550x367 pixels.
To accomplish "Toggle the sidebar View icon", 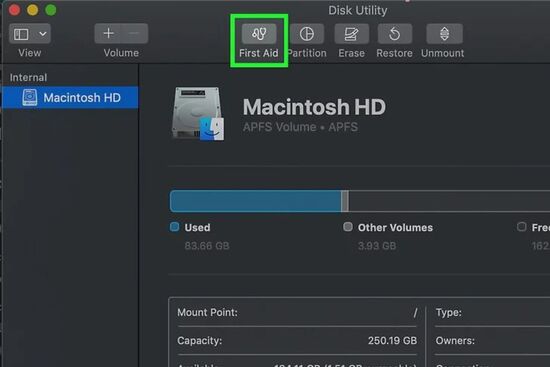I will point(21,34).
